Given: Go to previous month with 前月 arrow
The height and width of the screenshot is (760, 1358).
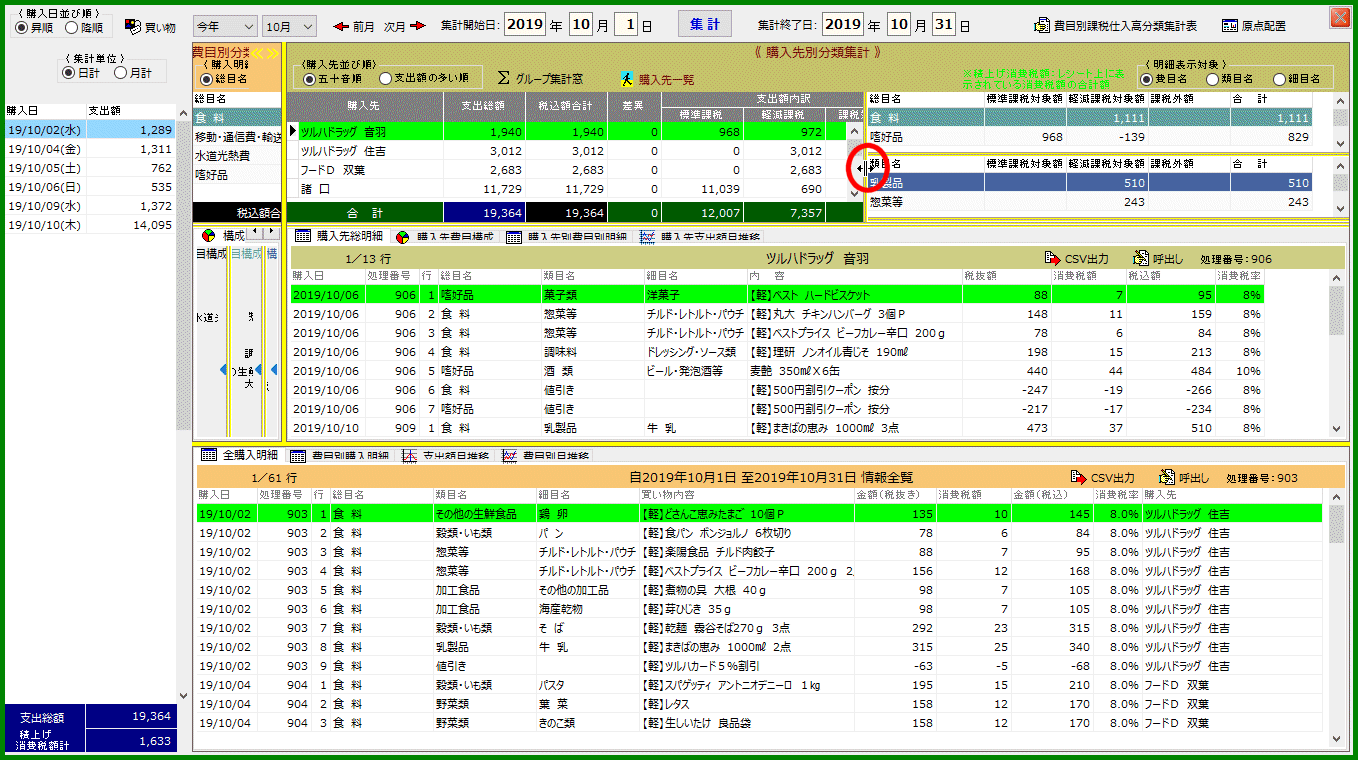Looking at the screenshot, I should pyautogui.click(x=354, y=26).
